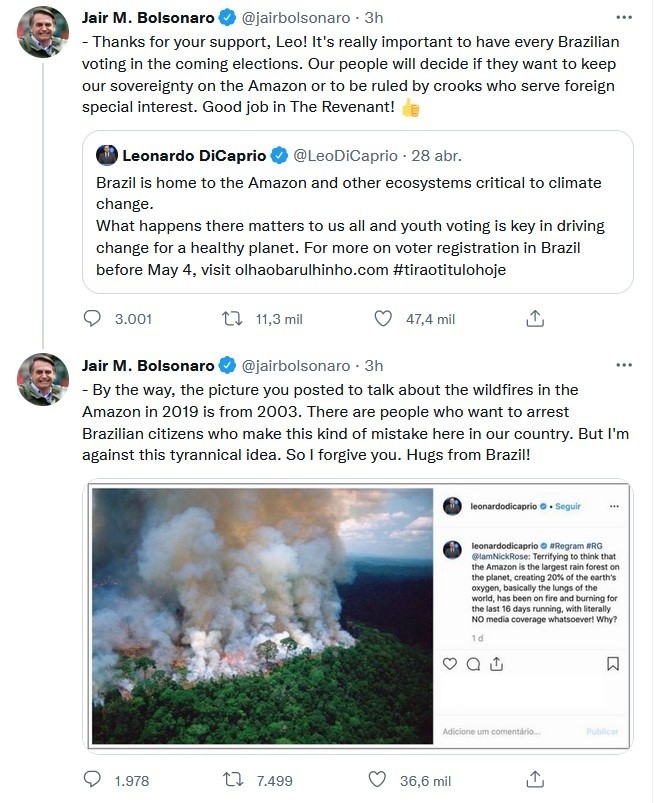Open the 3h timestamp of second tweet

point(373,366)
